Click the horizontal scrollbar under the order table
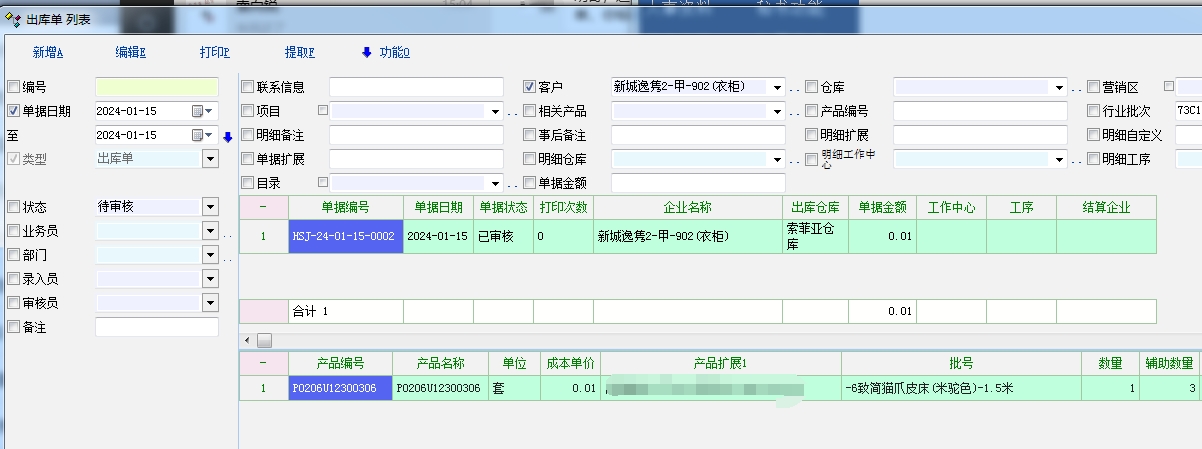Screen dimensions: 1202x449 coord(264,341)
